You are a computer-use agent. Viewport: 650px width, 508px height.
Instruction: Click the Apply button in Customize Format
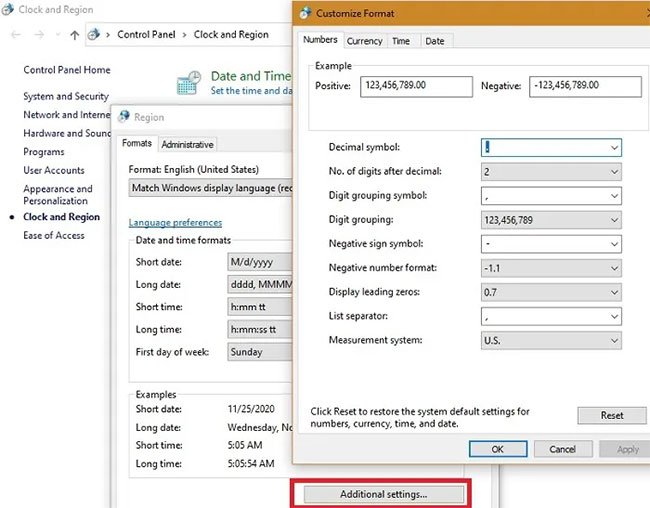coord(624,449)
